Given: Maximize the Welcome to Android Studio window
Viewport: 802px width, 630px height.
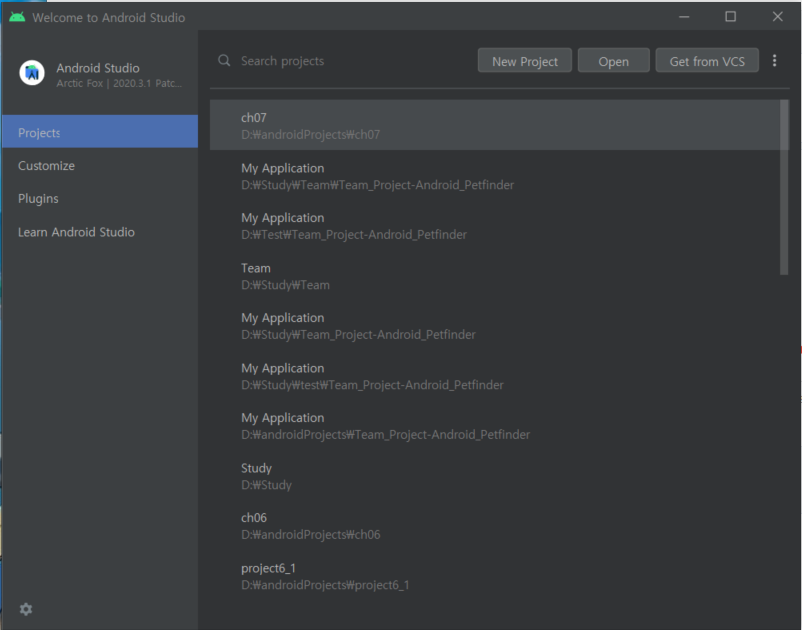Looking at the screenshot, I should point(730,17).
